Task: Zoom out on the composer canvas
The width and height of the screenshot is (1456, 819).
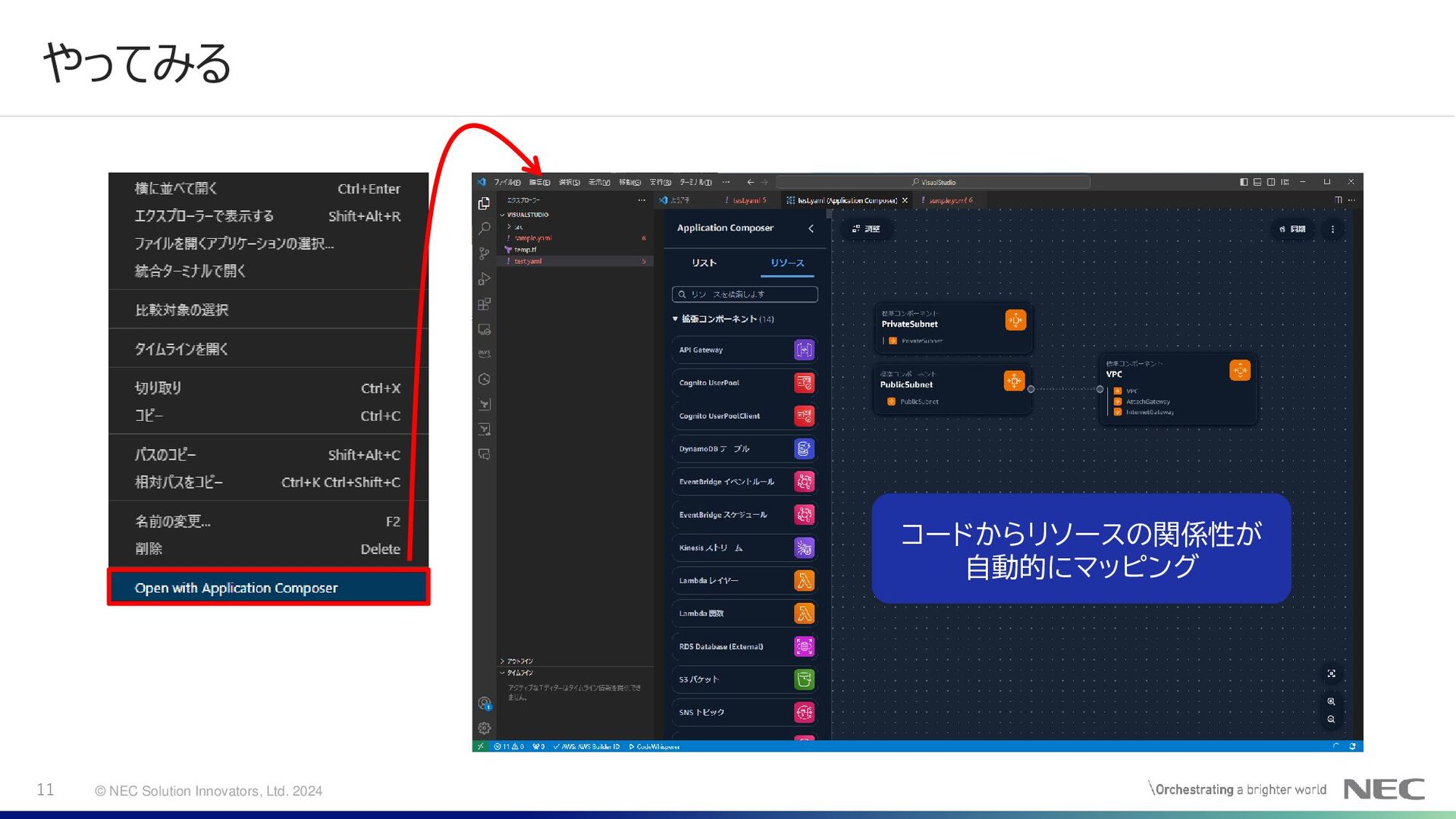Action: click(x=1331, y=719)
